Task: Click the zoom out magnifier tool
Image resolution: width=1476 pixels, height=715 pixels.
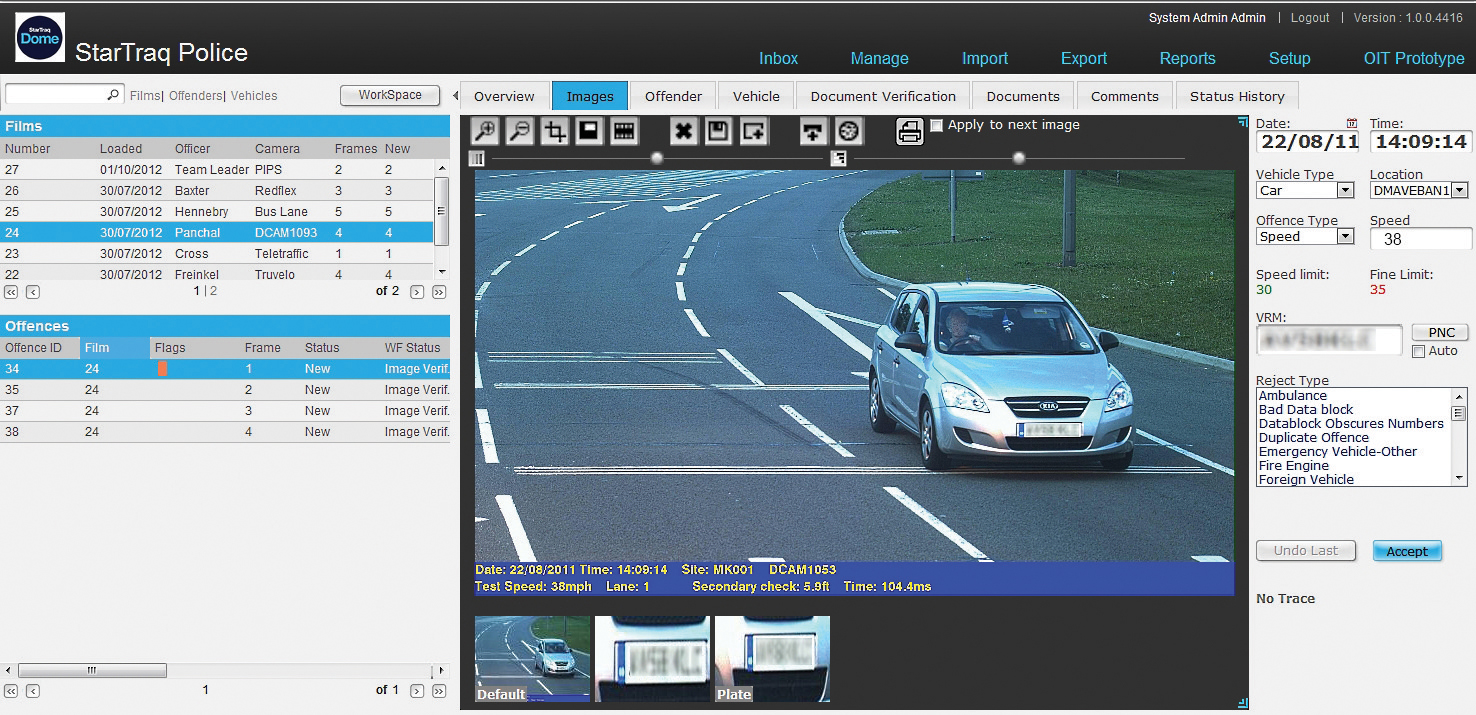Action: click(x=520, y=131)
